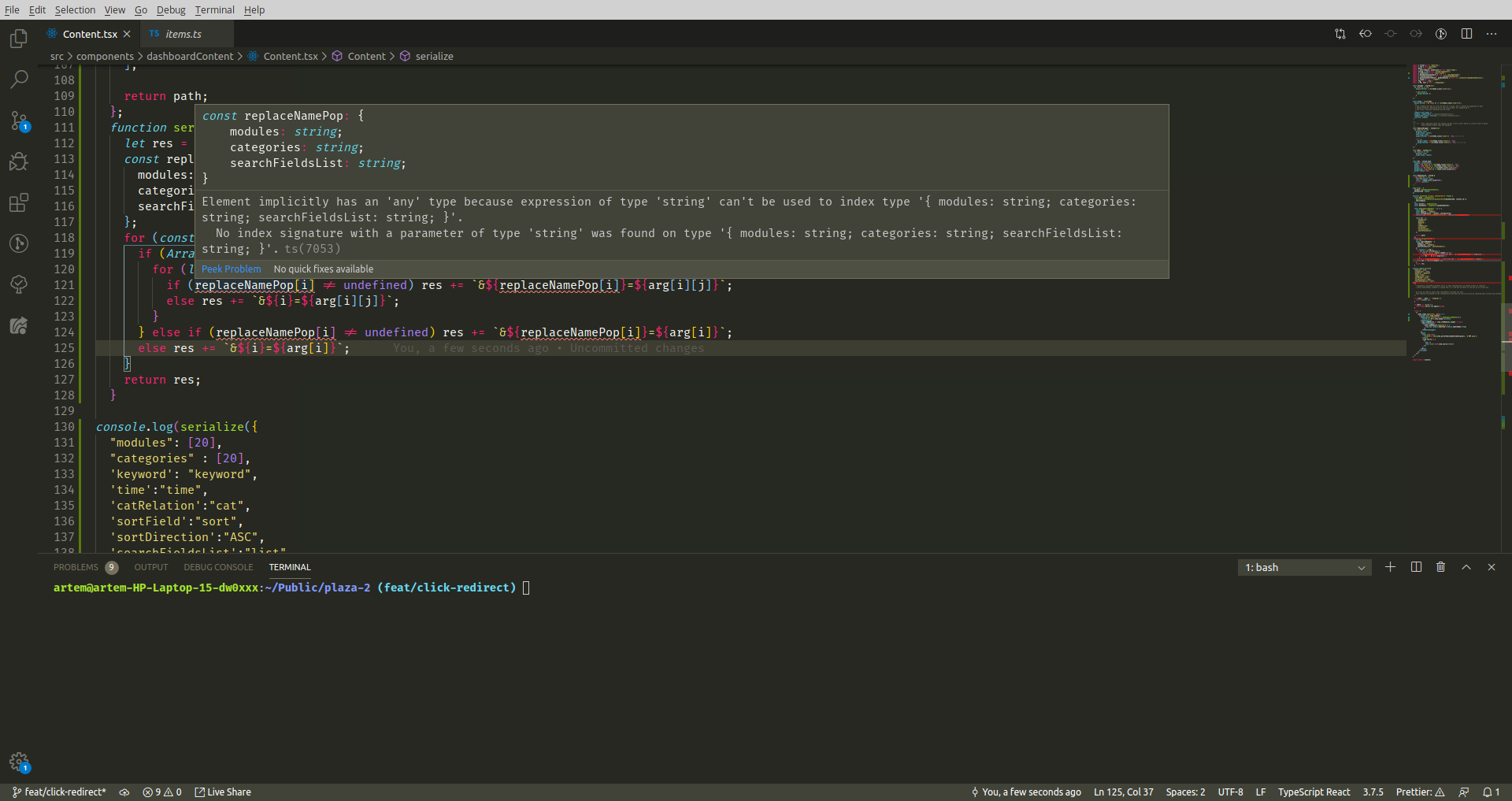Expand the 'Content' symbol breadcrumb
The height and width of the screenshot is (801, 1512).
(359, 56)
